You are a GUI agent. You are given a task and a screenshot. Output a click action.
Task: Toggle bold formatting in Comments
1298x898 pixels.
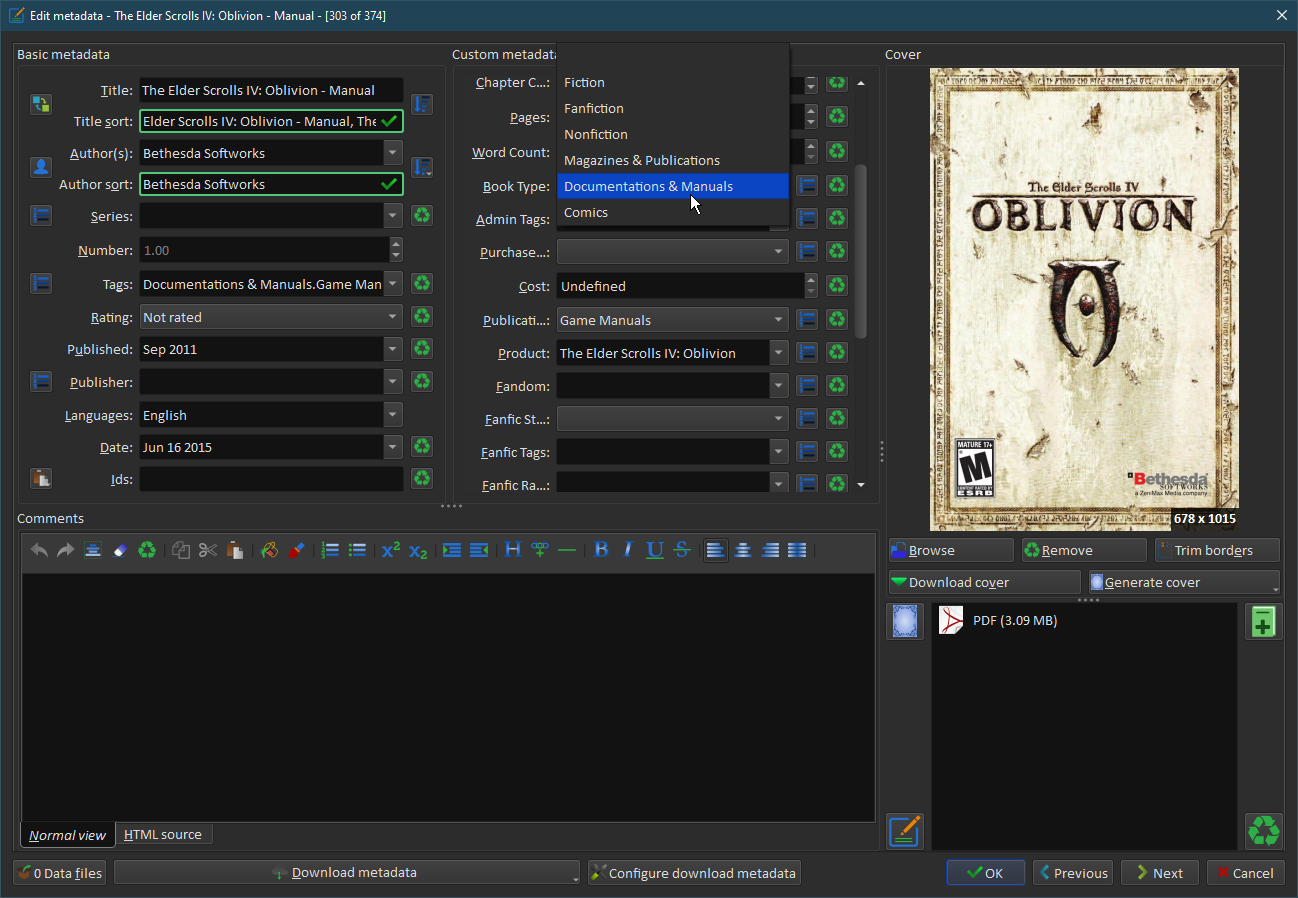pyautogui.click(x=601, y=550)
